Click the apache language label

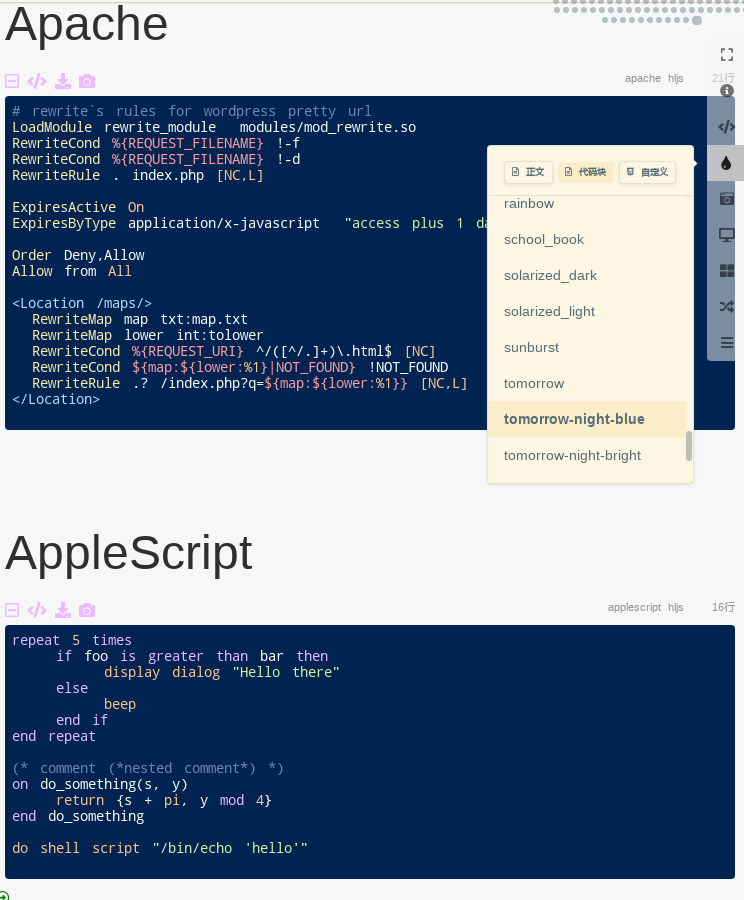coord(642,78)
